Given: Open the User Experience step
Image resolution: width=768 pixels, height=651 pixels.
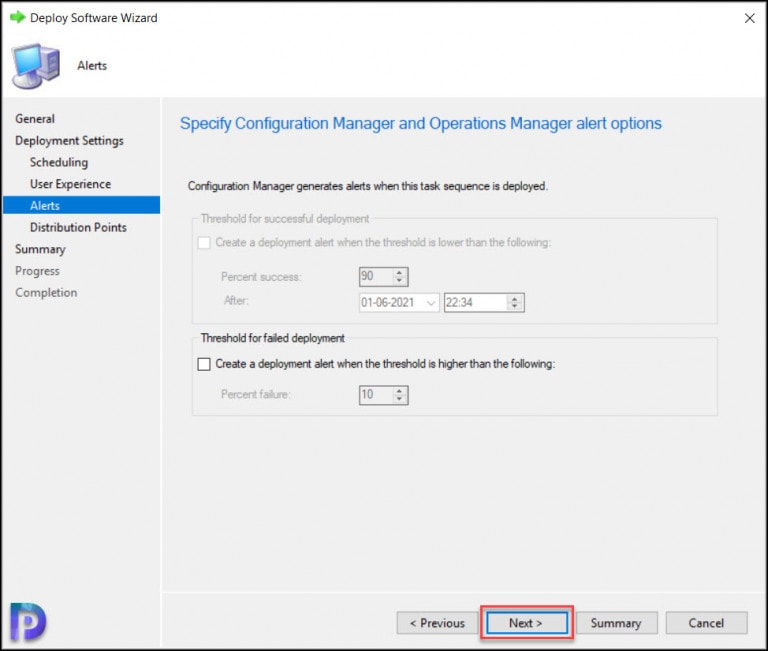Looking at the screenshot, I should [71, 184].
